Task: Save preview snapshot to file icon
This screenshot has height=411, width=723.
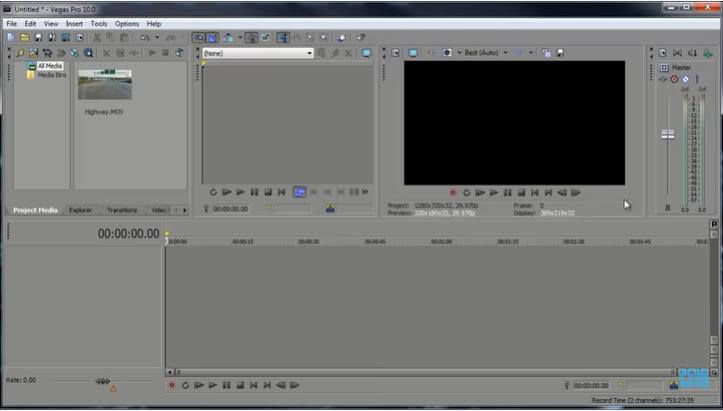Action: [560, 53]
